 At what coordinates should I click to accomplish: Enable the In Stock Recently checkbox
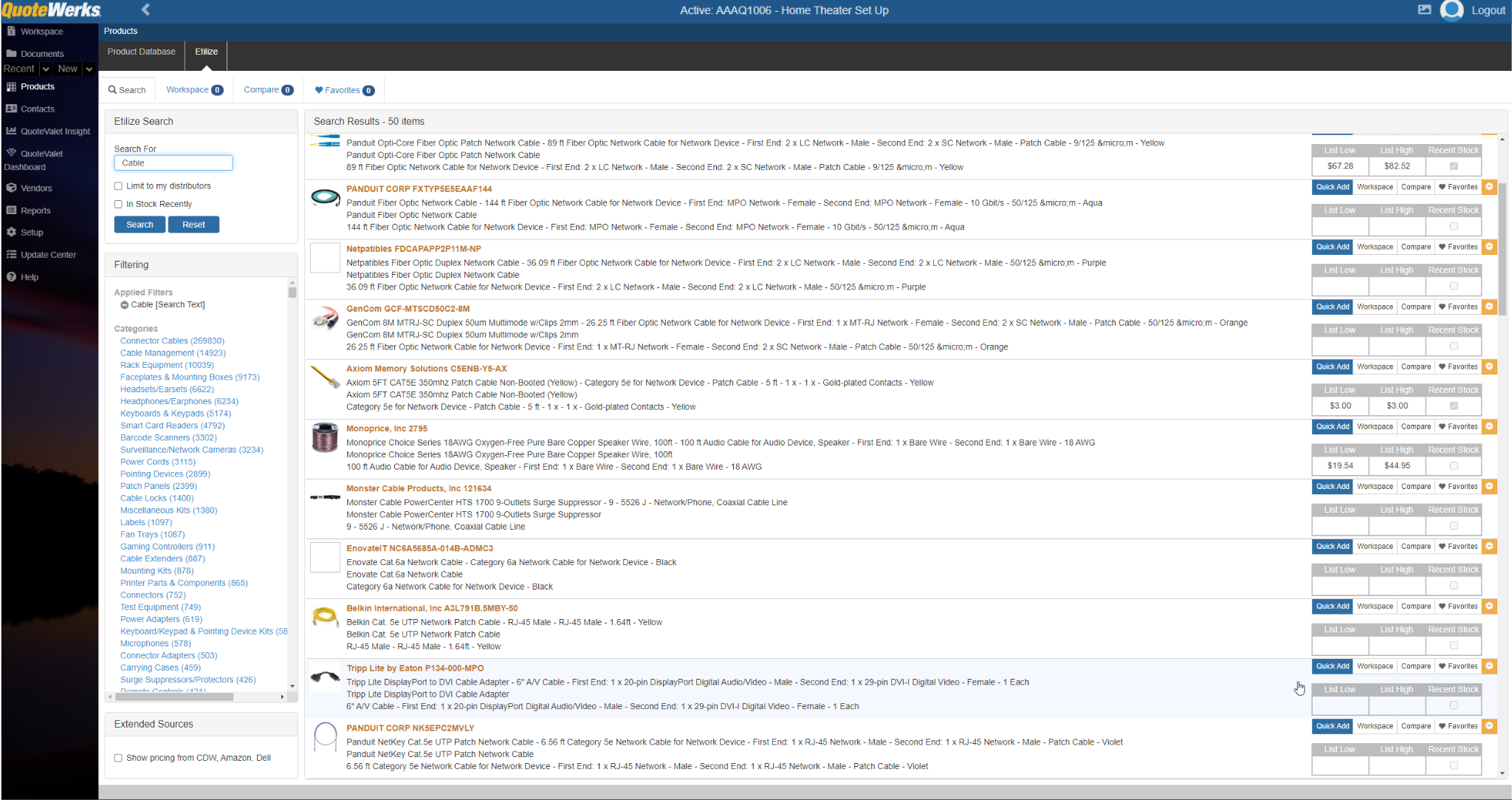[x=119, y=204]
